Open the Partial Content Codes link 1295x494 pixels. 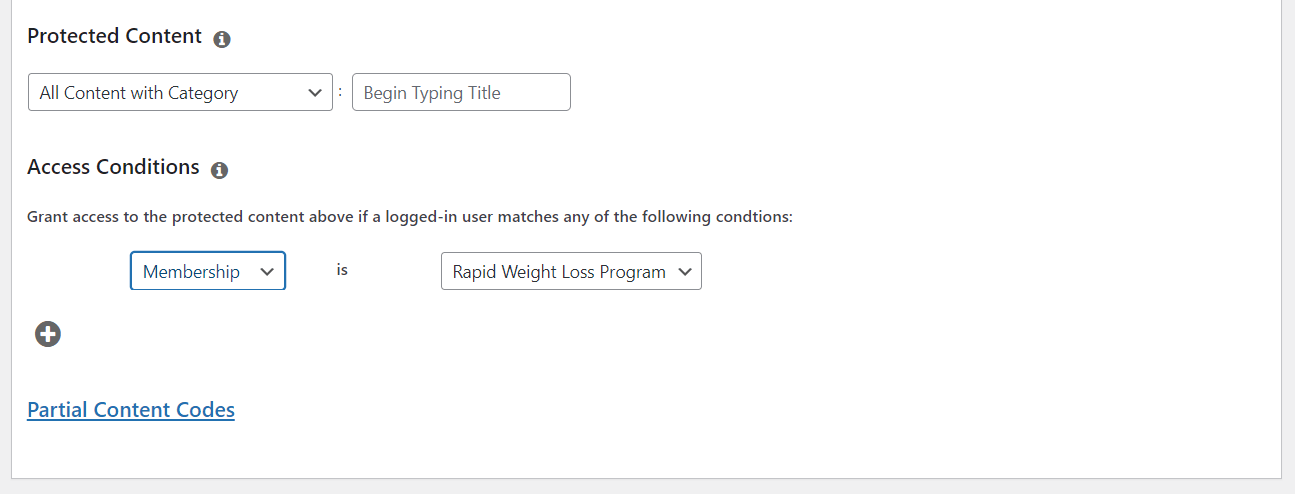pyautogui.click(x=131, y=410)
